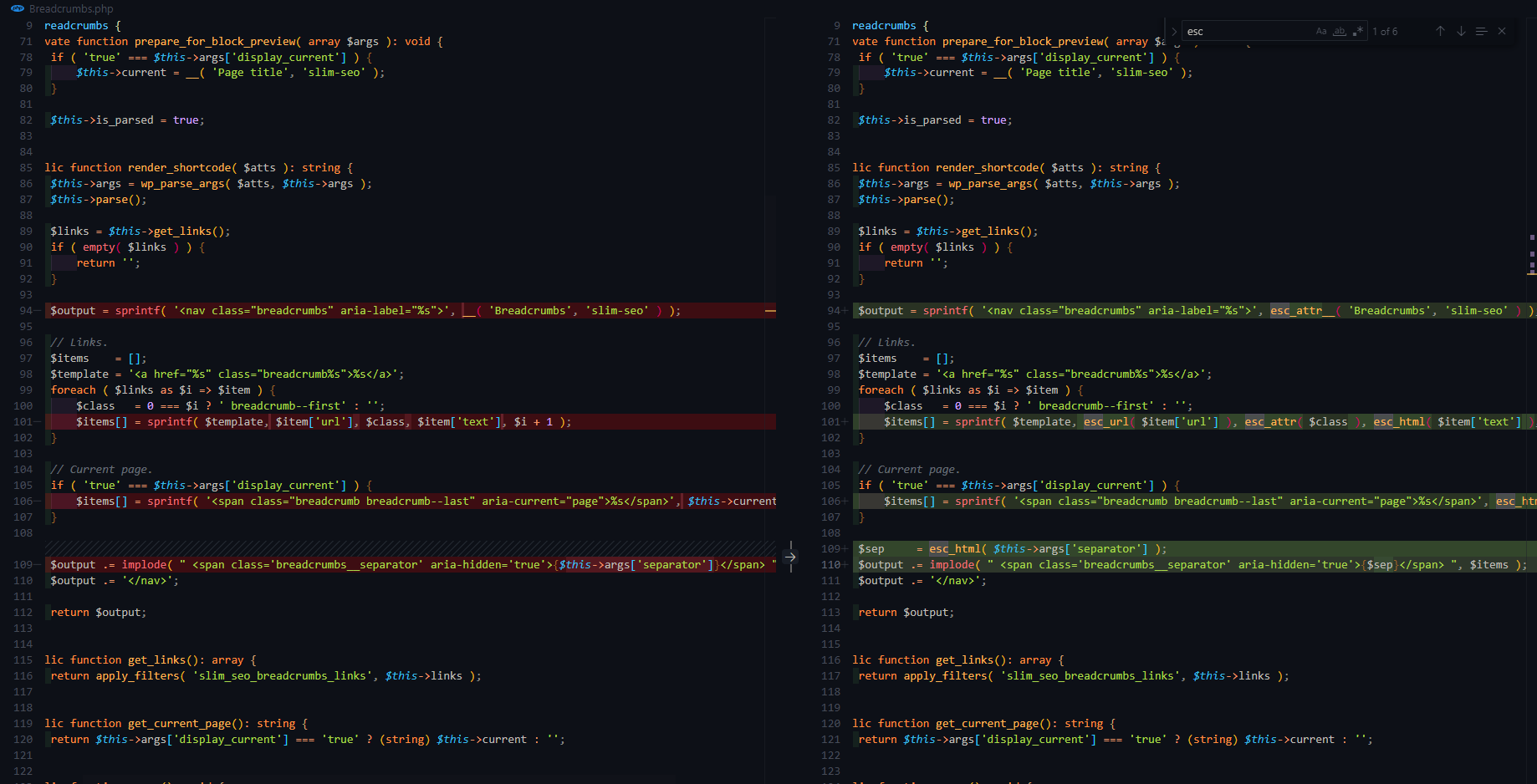Jump to next search match
The width and height of the screenshot is (1537, 784).
coord(1461,32)
